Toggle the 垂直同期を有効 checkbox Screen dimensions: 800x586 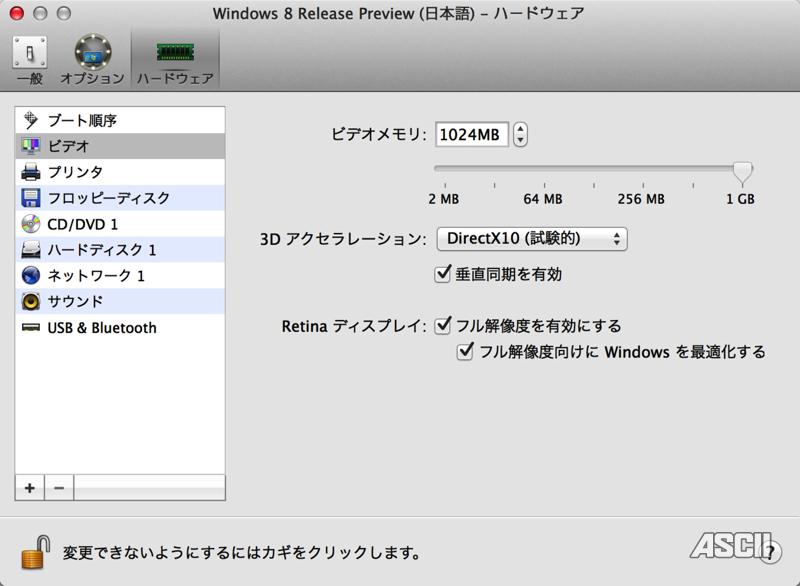[x=442, y=274]
